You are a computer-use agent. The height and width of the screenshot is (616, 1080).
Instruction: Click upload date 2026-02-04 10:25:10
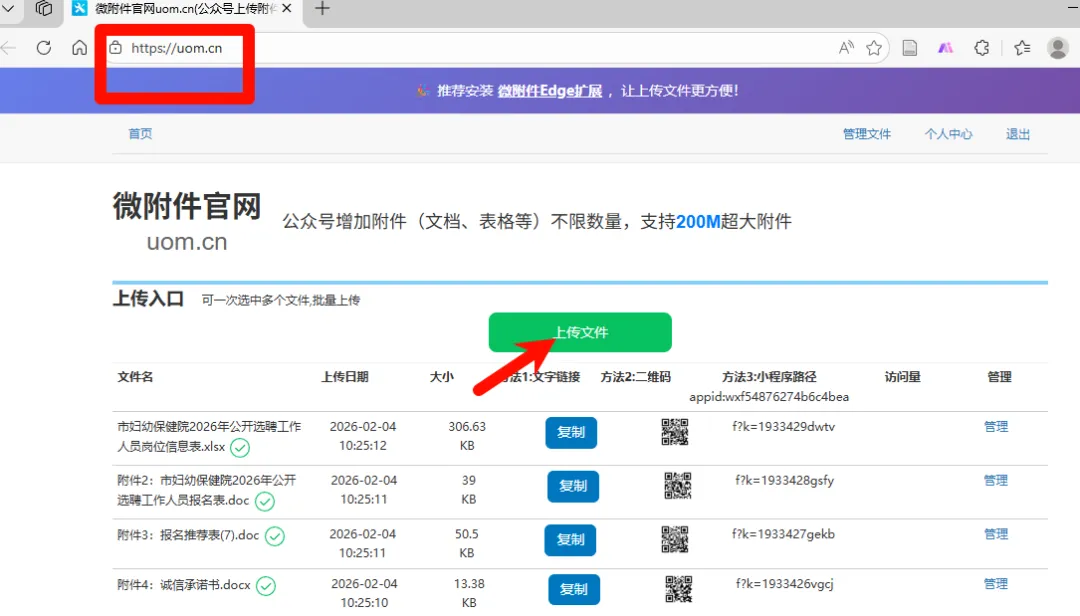tap(364, 593)
